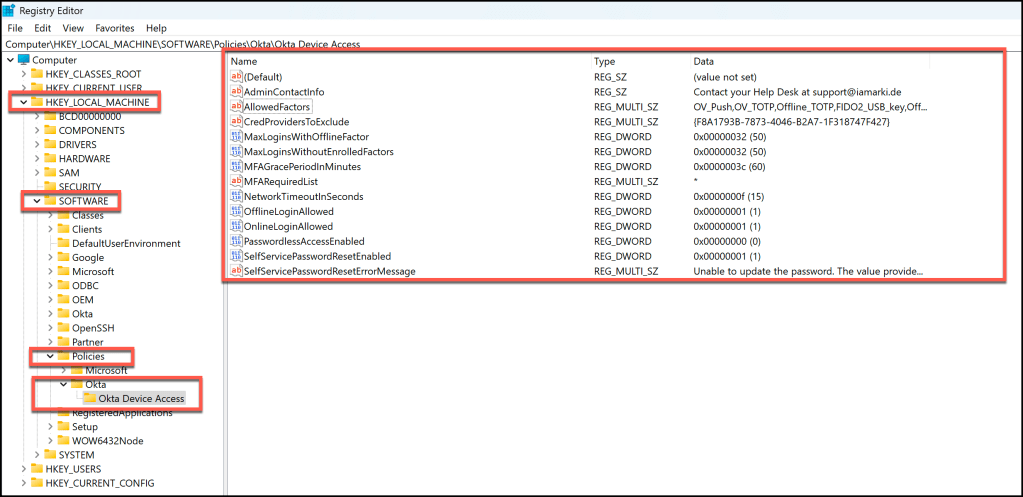The height and width of the screenshot is (497, 1023).
Task: Click the MaxLoginsWithOfflineFactor DWORD icon
Action: click(236, 137)
